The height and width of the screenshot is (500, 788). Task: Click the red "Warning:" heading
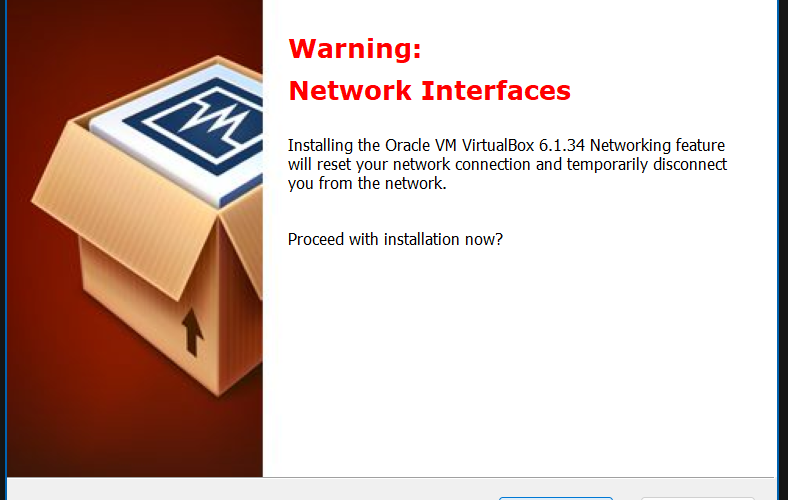355,49
